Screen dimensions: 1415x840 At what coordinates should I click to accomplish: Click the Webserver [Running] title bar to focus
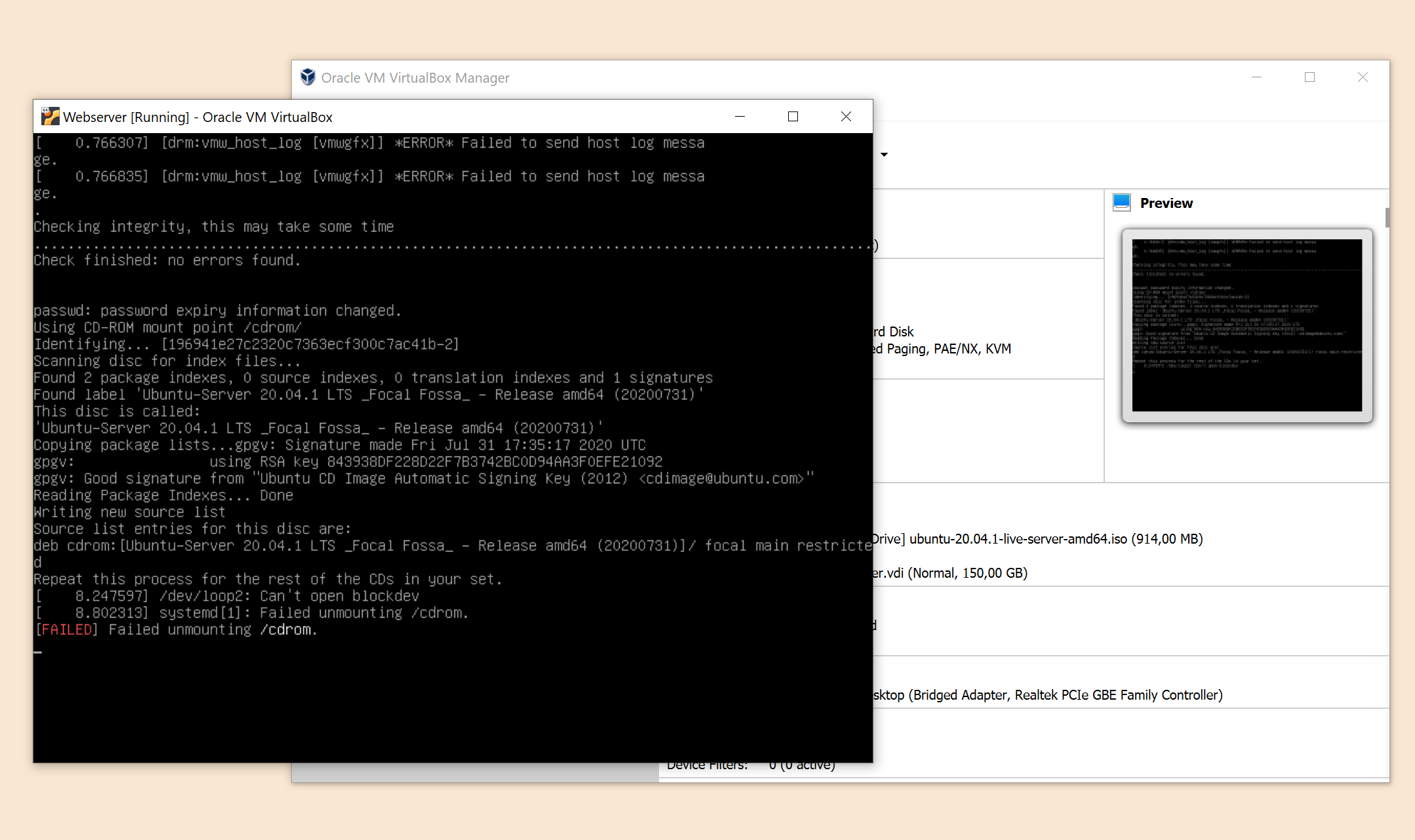point(459,116)
